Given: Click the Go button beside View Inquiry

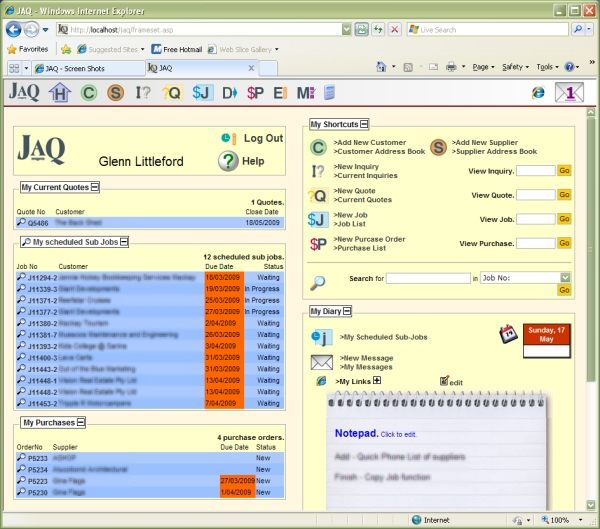Looking at the screenshot, I should [x=564, y=171].
